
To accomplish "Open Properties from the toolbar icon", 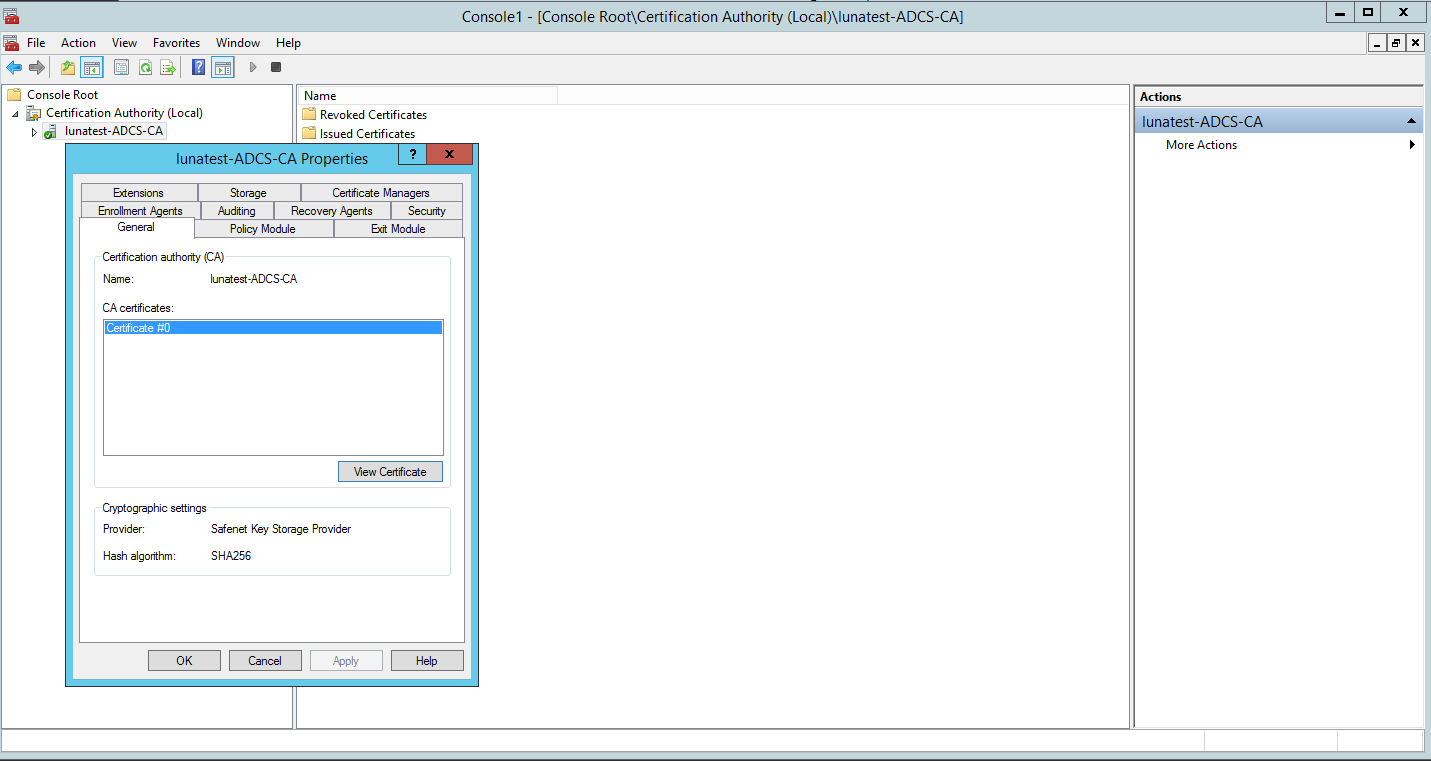I will [x=122, y=67].
